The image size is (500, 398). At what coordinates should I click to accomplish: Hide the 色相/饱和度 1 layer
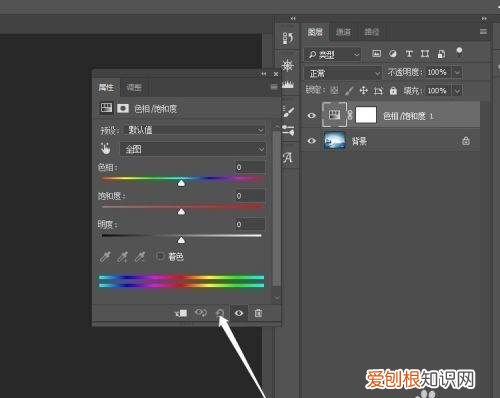tap(312, 115)
